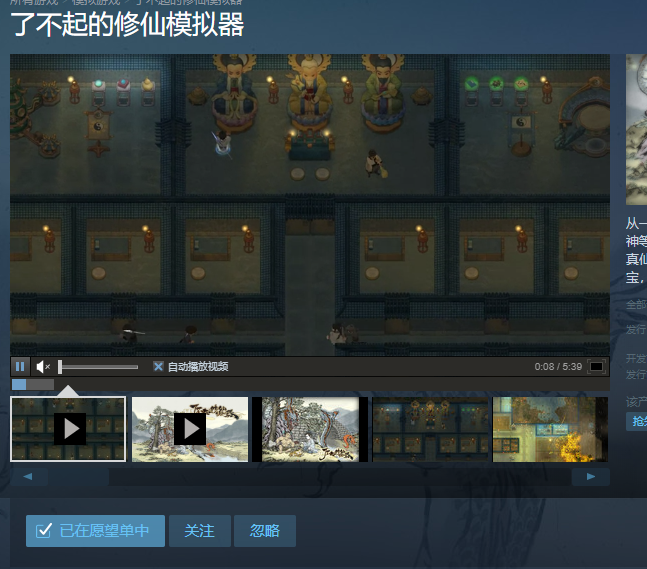Click the 关注 follow button
Screen dimensions: 647x569
(x=200, y=531)
